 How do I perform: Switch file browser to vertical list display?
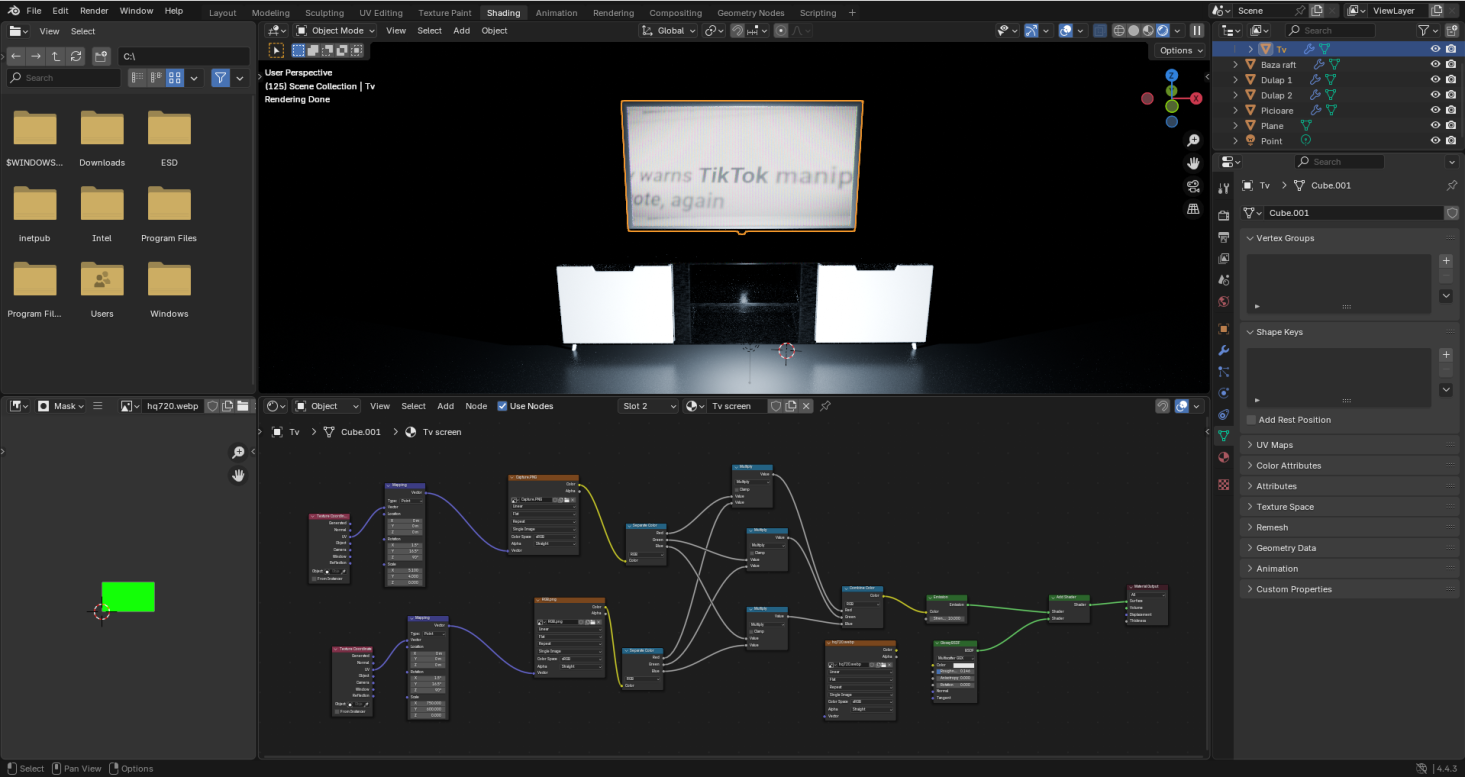point(137,77)
